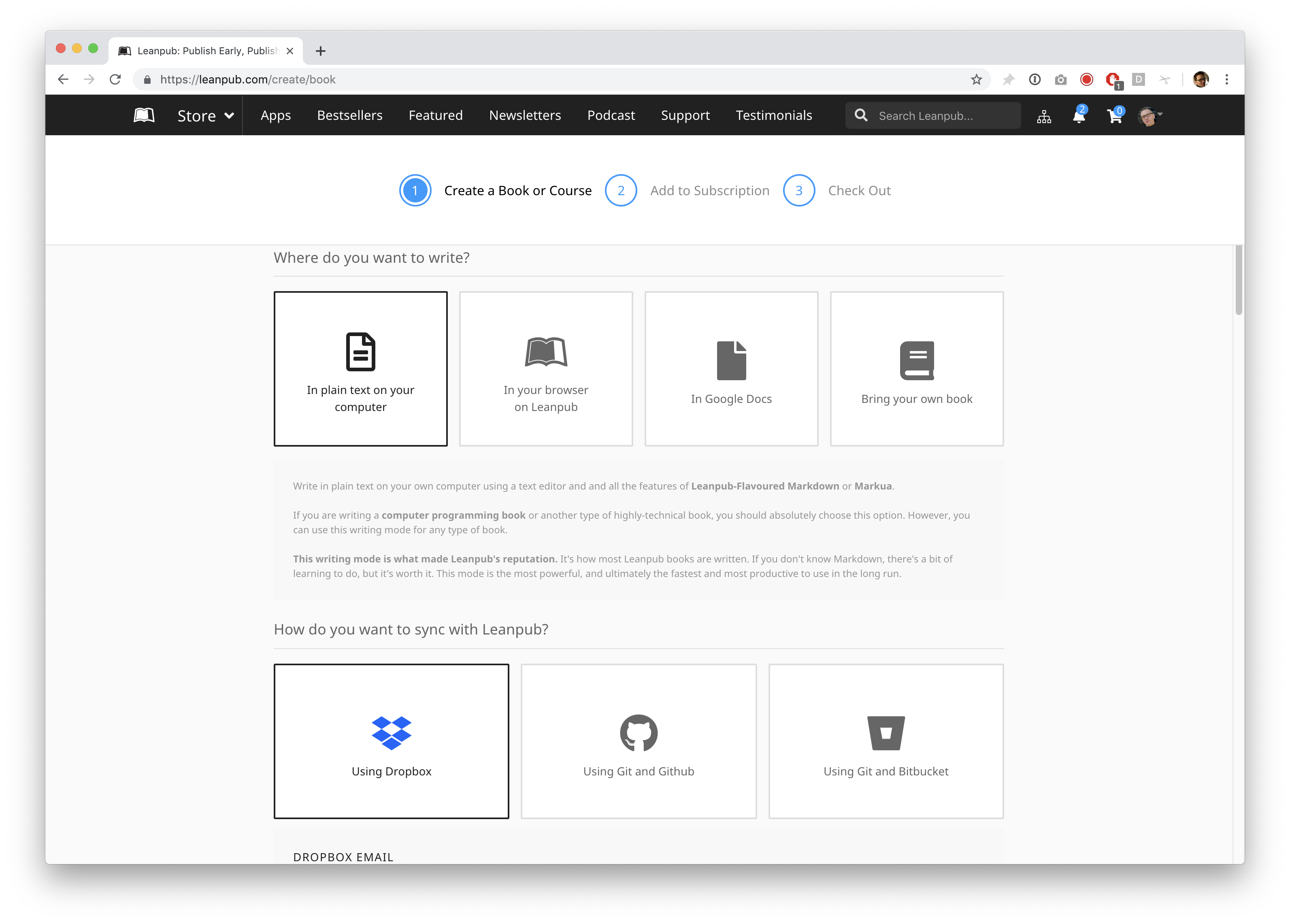Open the Featured section

pyautogui.click(x=436, y=115)
